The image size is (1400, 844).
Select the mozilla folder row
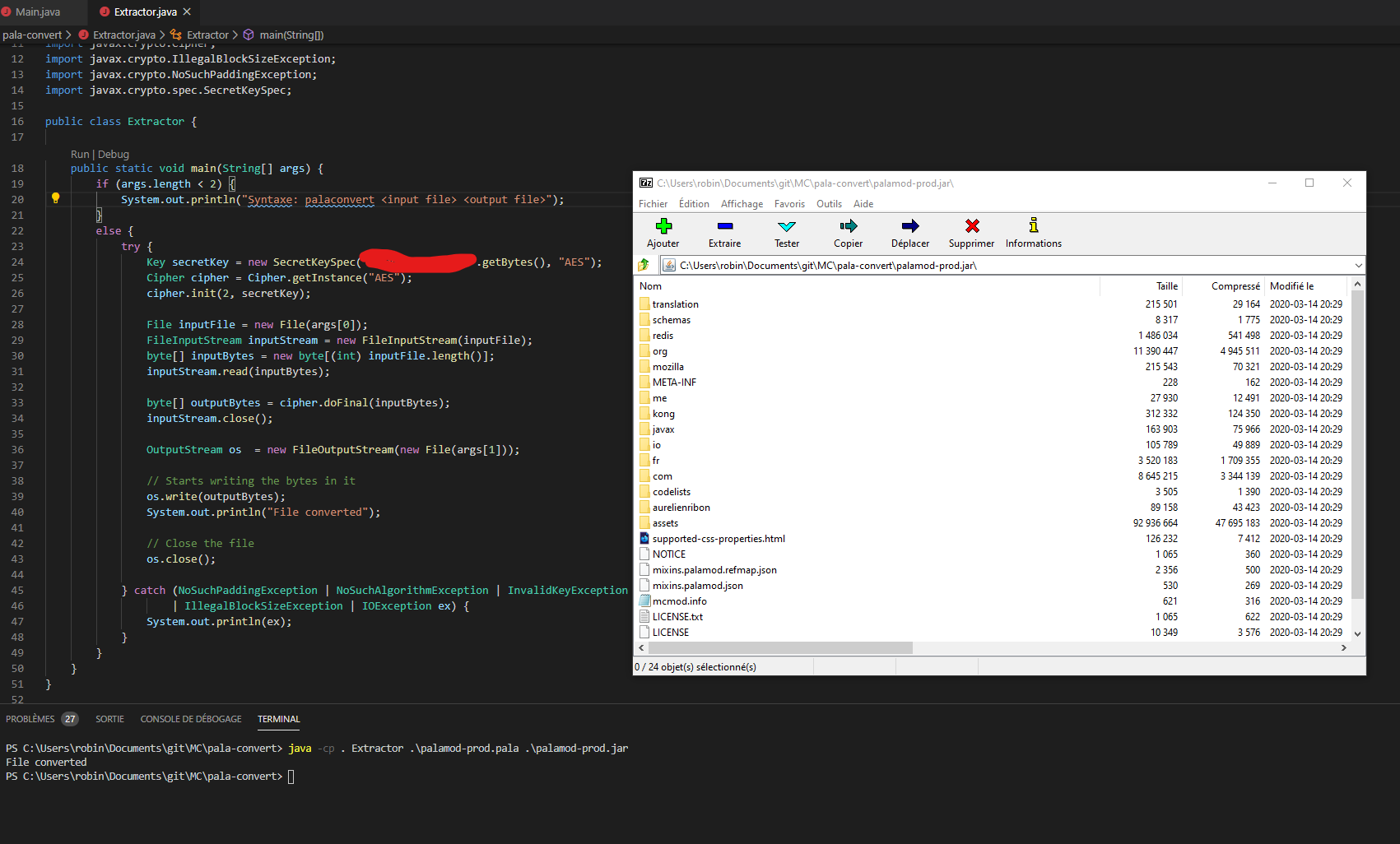[x=993, y=366]
